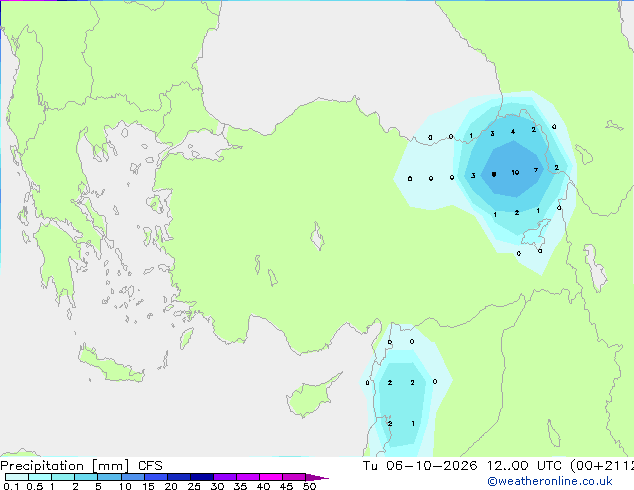Click the 15–20 mm legend color swatch
This screenshot has width=634, height=490.
[x=155, y=477]
